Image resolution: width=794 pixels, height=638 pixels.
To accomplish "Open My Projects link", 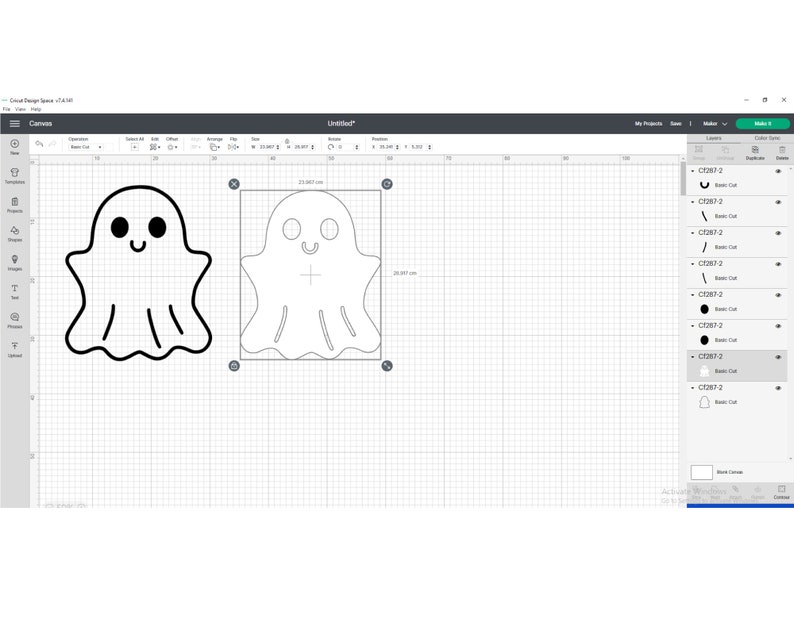I will [x=648, y=124].
